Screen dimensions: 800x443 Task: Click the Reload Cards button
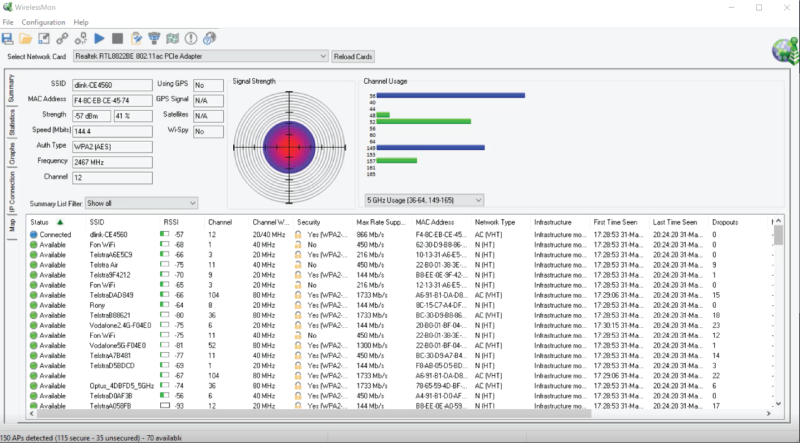(x=353, y=57)
